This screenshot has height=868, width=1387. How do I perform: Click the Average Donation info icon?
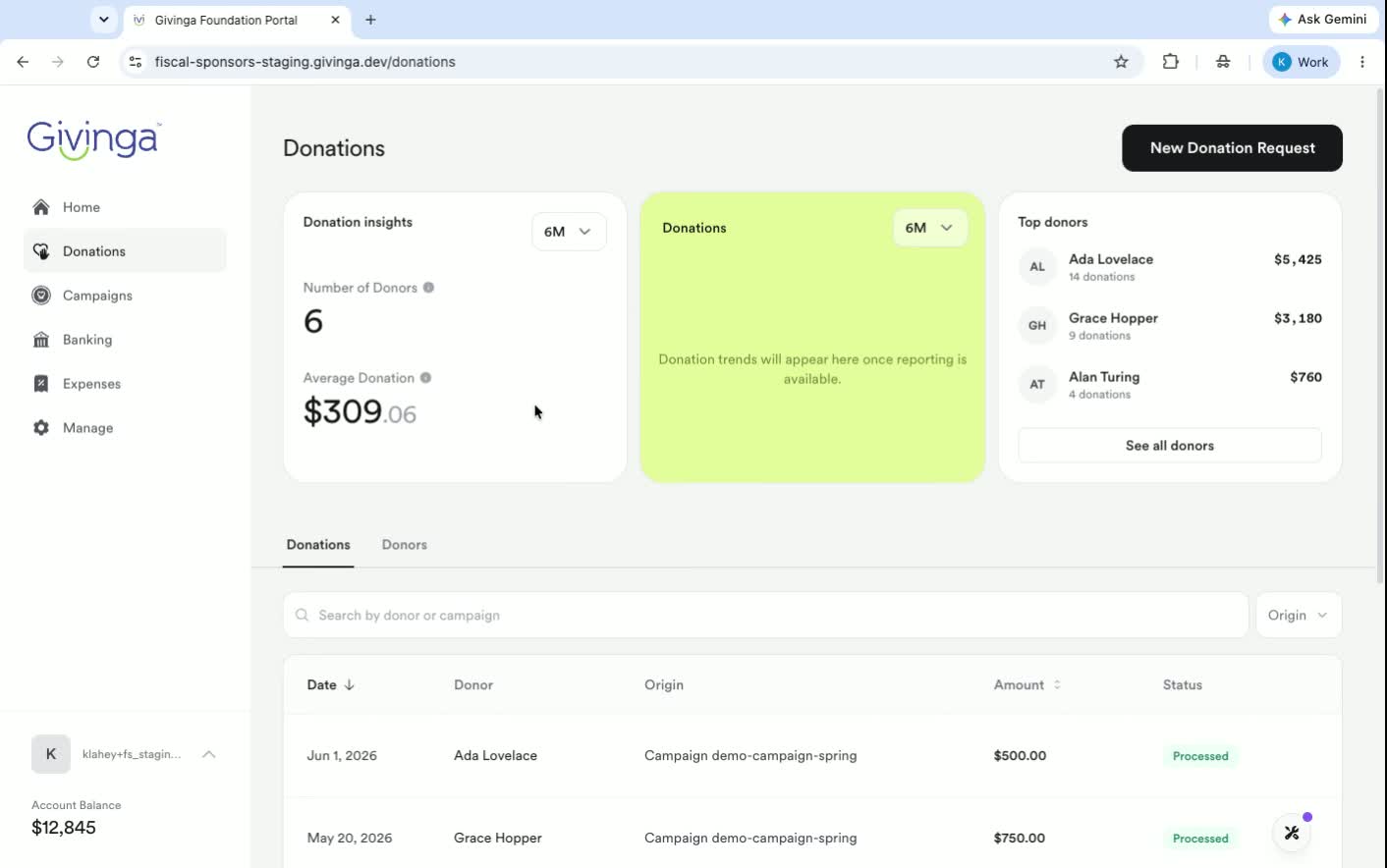point(425,378)
